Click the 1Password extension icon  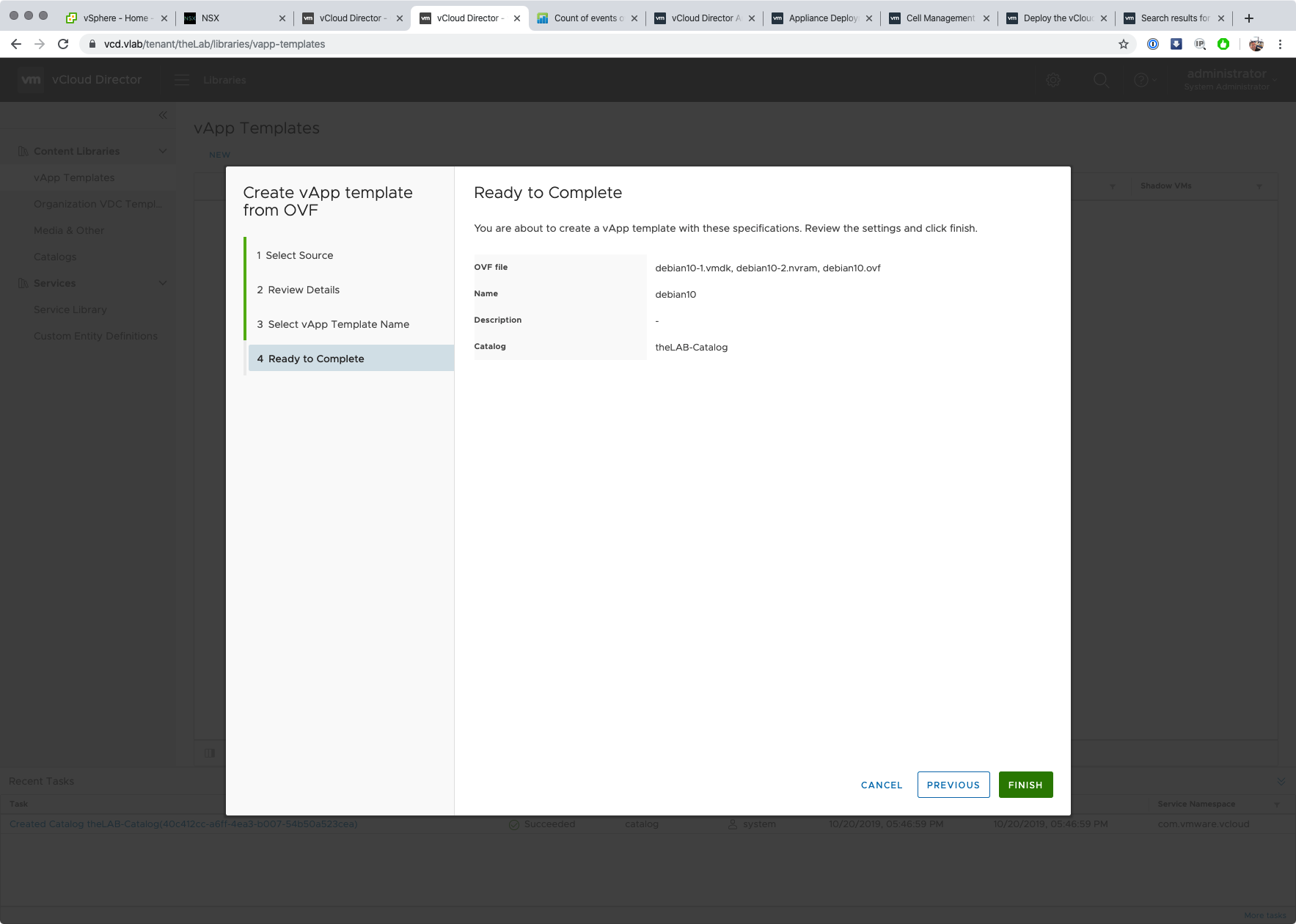point(1152,44)
